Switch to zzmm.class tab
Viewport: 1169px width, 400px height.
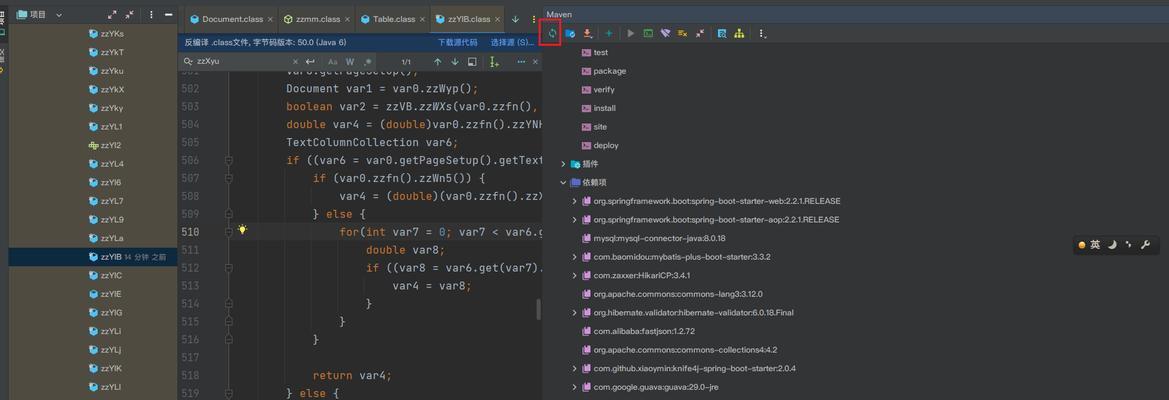pos(316,19)
